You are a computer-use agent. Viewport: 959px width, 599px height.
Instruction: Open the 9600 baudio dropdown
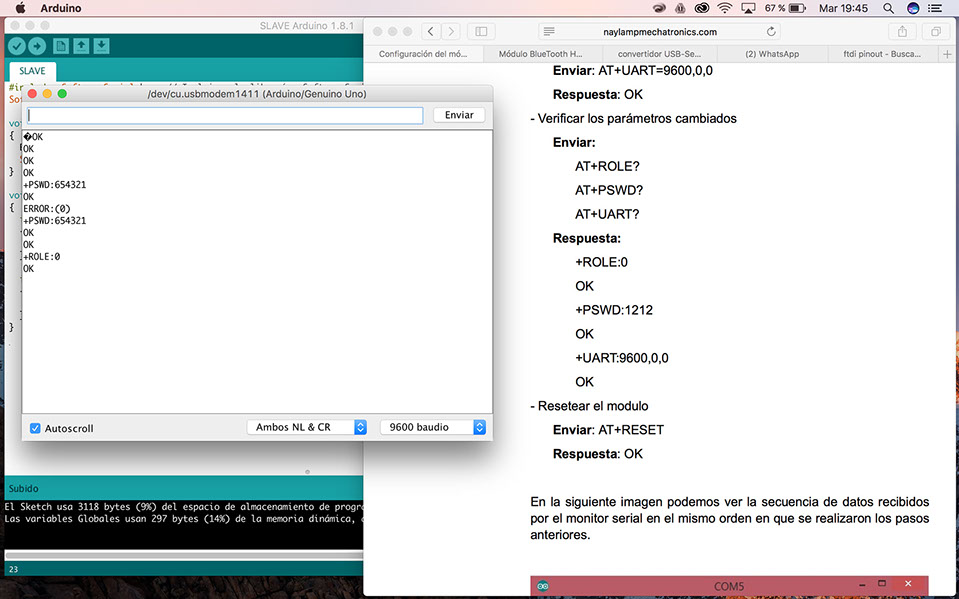(432, 427)
